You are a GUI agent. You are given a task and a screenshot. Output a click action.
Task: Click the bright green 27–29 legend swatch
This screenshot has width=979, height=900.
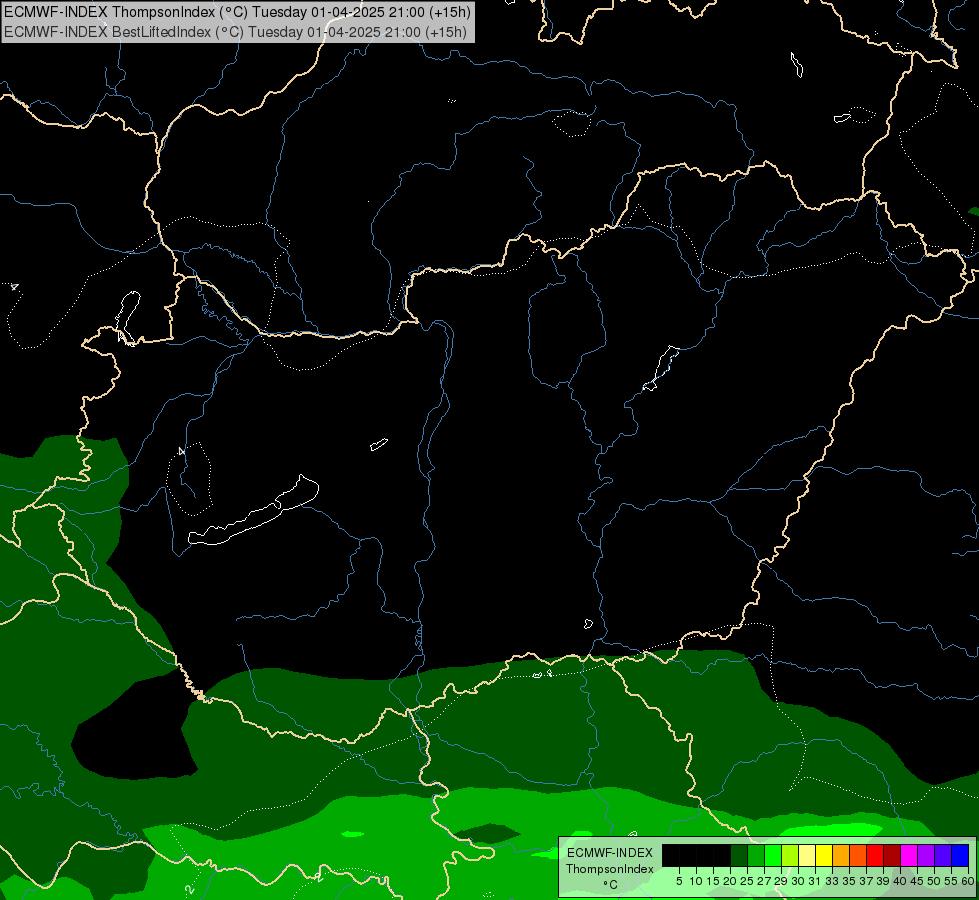coord(773,855)
